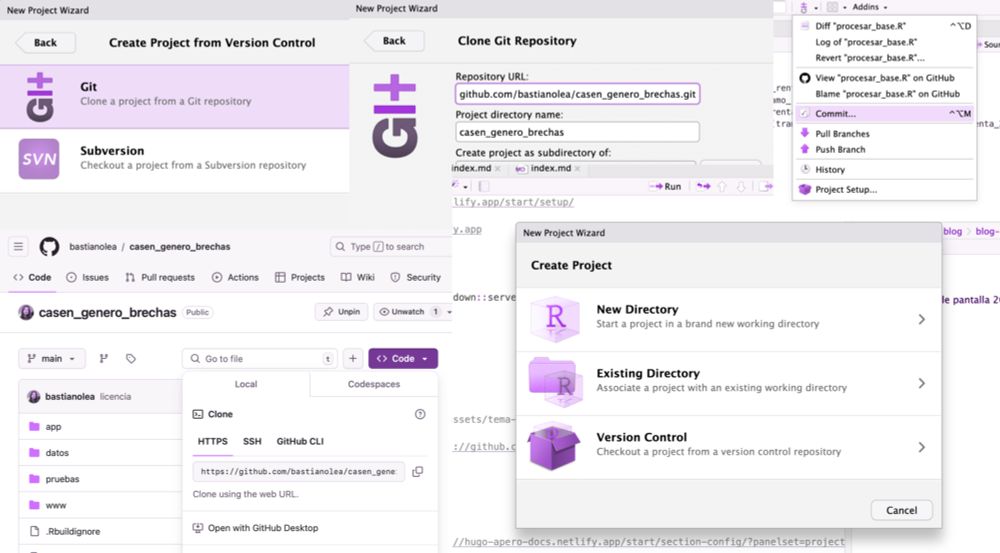The width and height of the screenshot is (1000, 553).
Task: Open the GitHub Actions tab
Action: (235, 277)
